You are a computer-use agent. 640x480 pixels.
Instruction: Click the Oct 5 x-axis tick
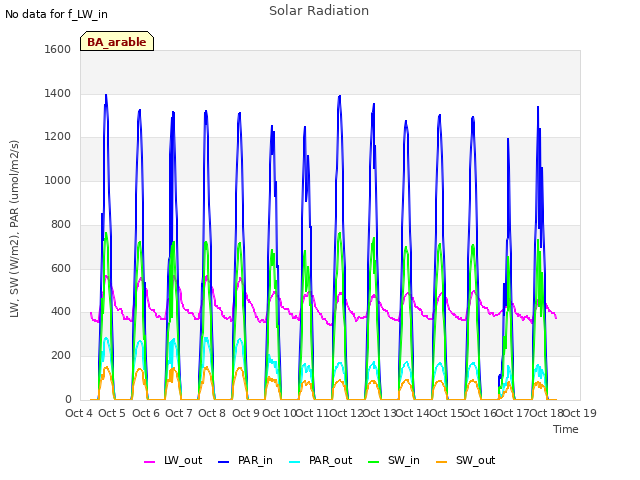coord(112,413)
